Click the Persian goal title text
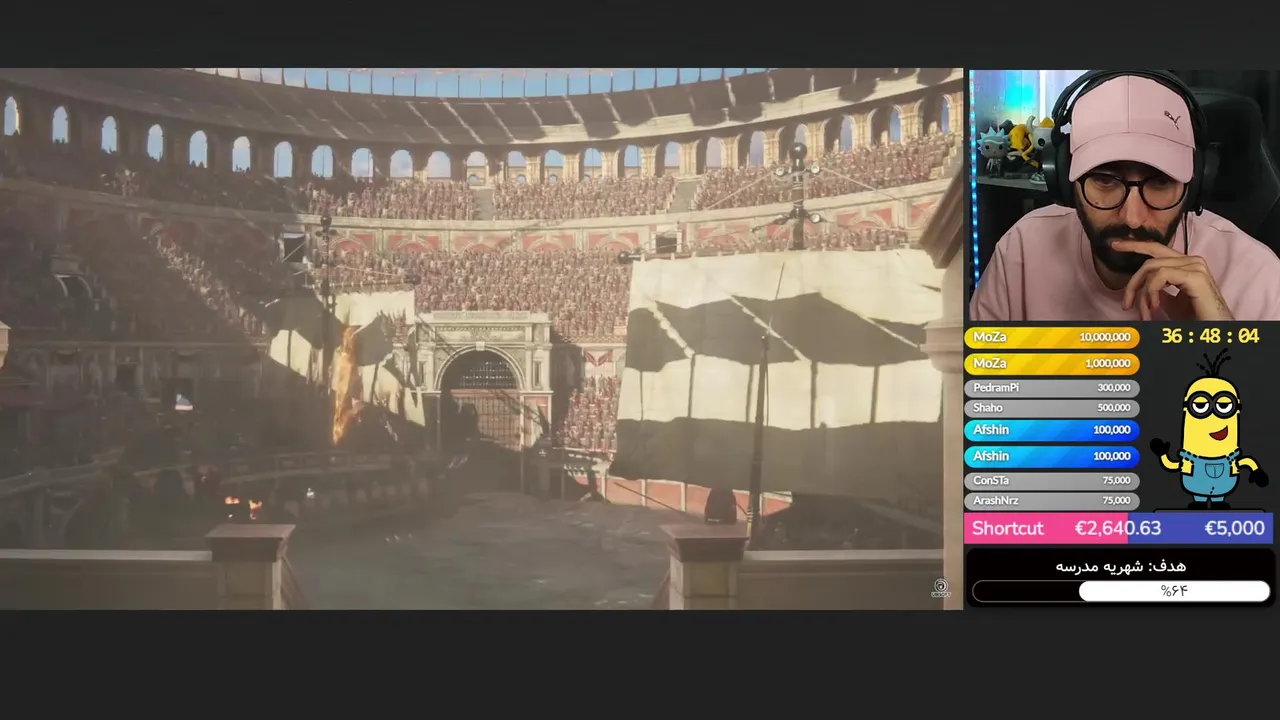 coord(1120,566)
